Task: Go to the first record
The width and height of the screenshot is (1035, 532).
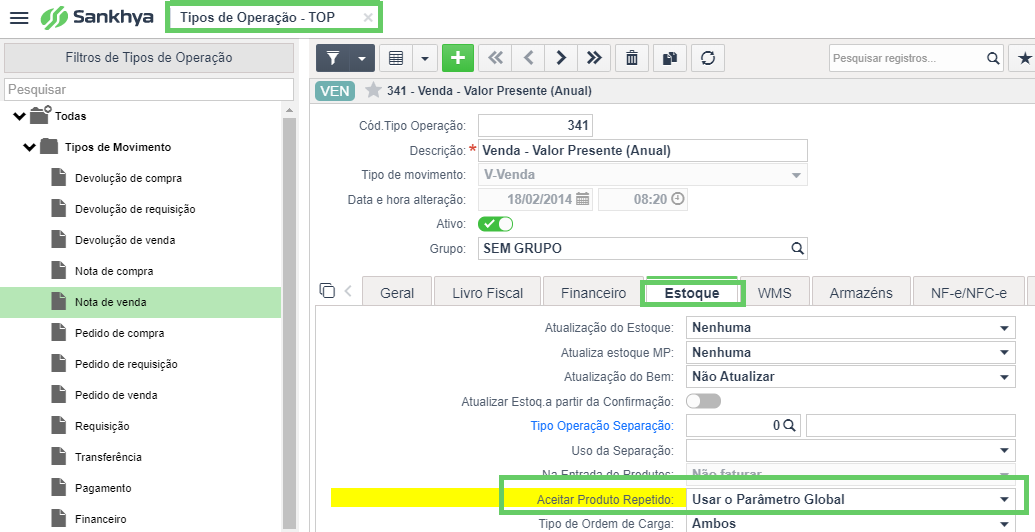Action: [495, 58]
